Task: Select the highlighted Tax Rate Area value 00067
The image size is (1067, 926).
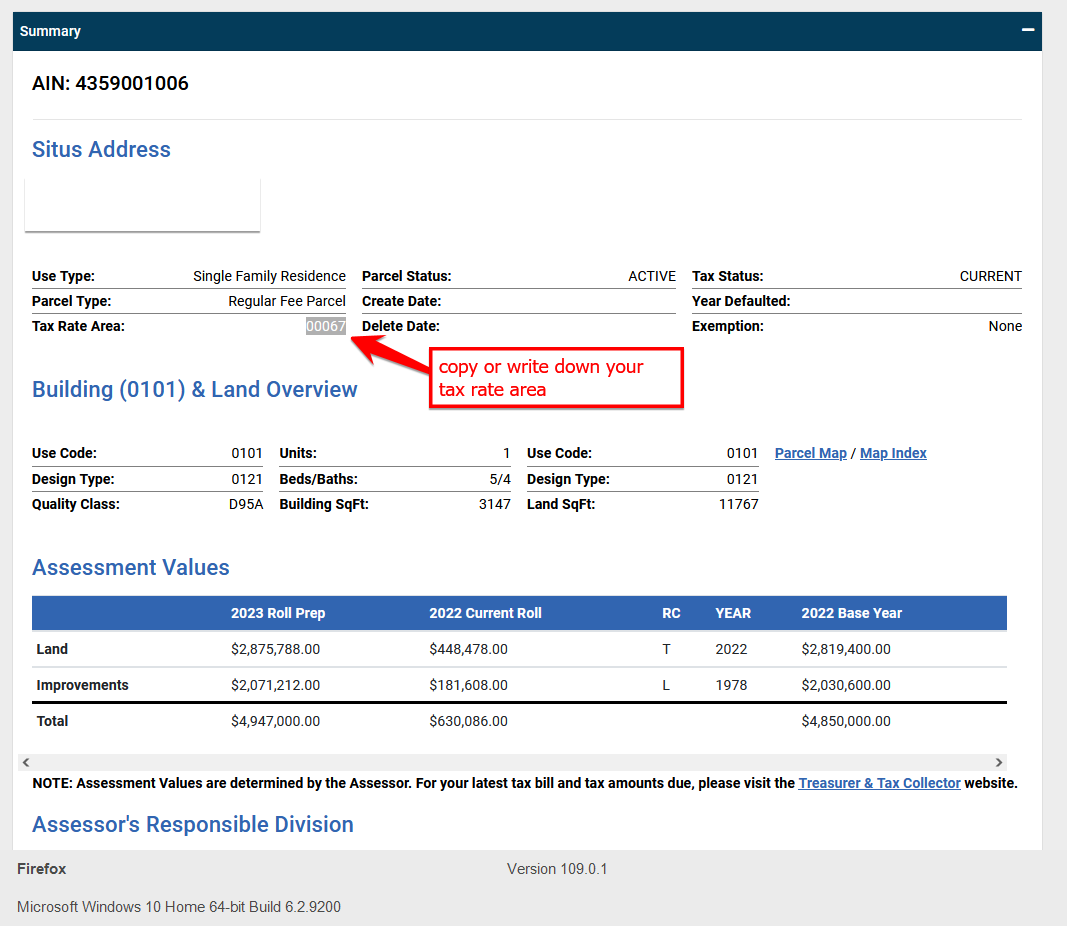Action: pos(325,326)
